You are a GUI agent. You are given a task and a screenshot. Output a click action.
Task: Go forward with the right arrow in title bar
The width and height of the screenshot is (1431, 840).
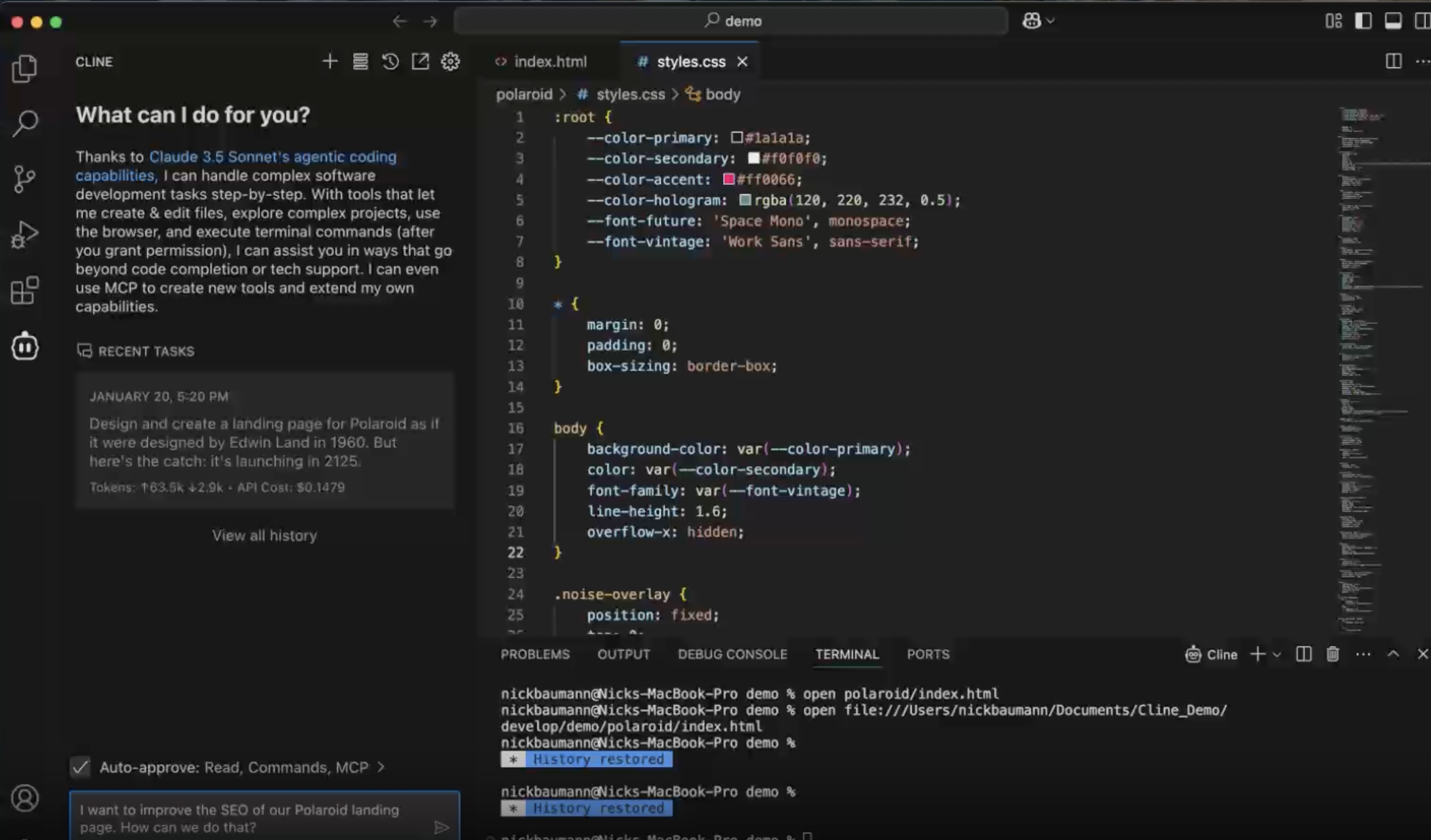[x=430, y=22]
